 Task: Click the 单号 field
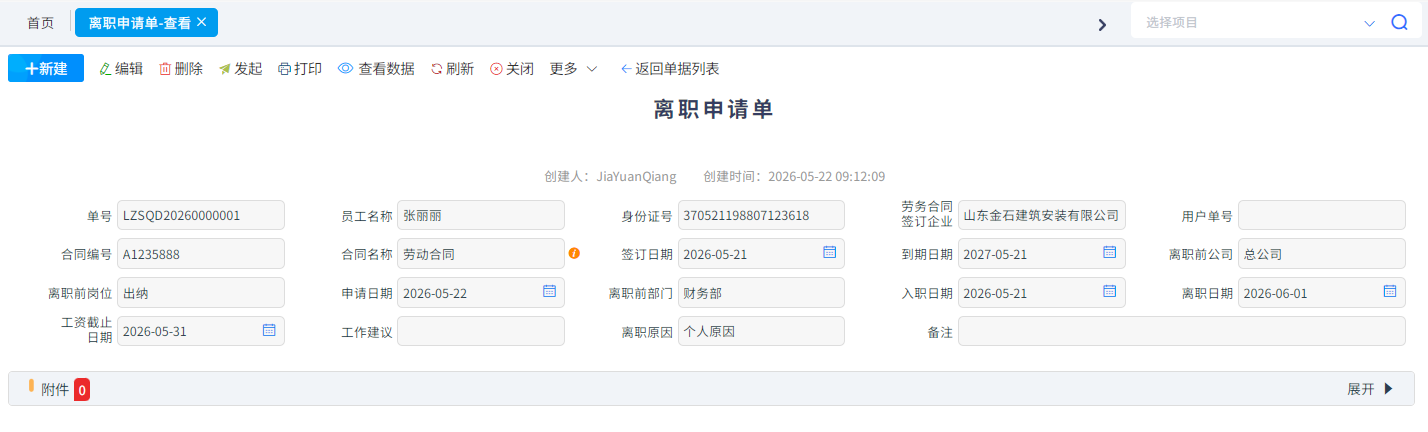(x=201, y=215)
